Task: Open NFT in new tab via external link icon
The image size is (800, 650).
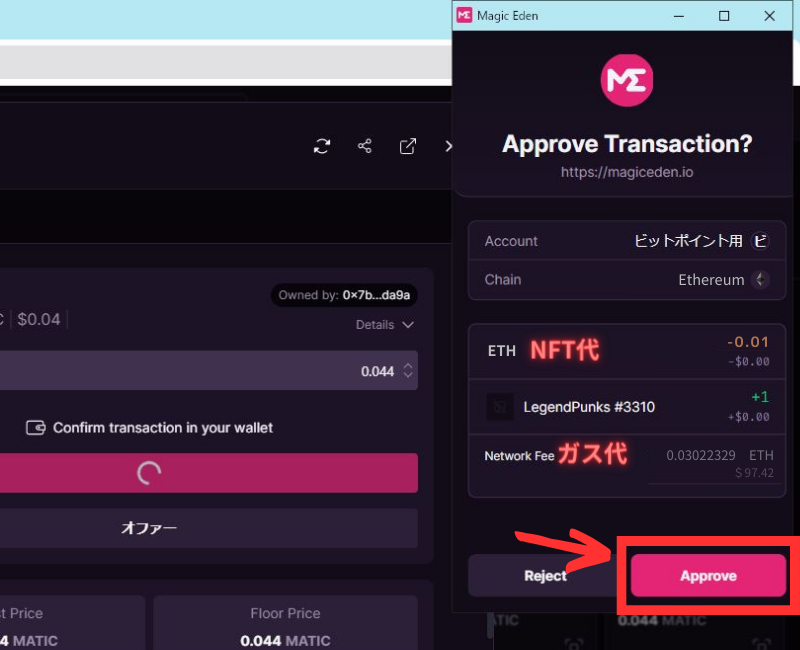Action: 408,146
